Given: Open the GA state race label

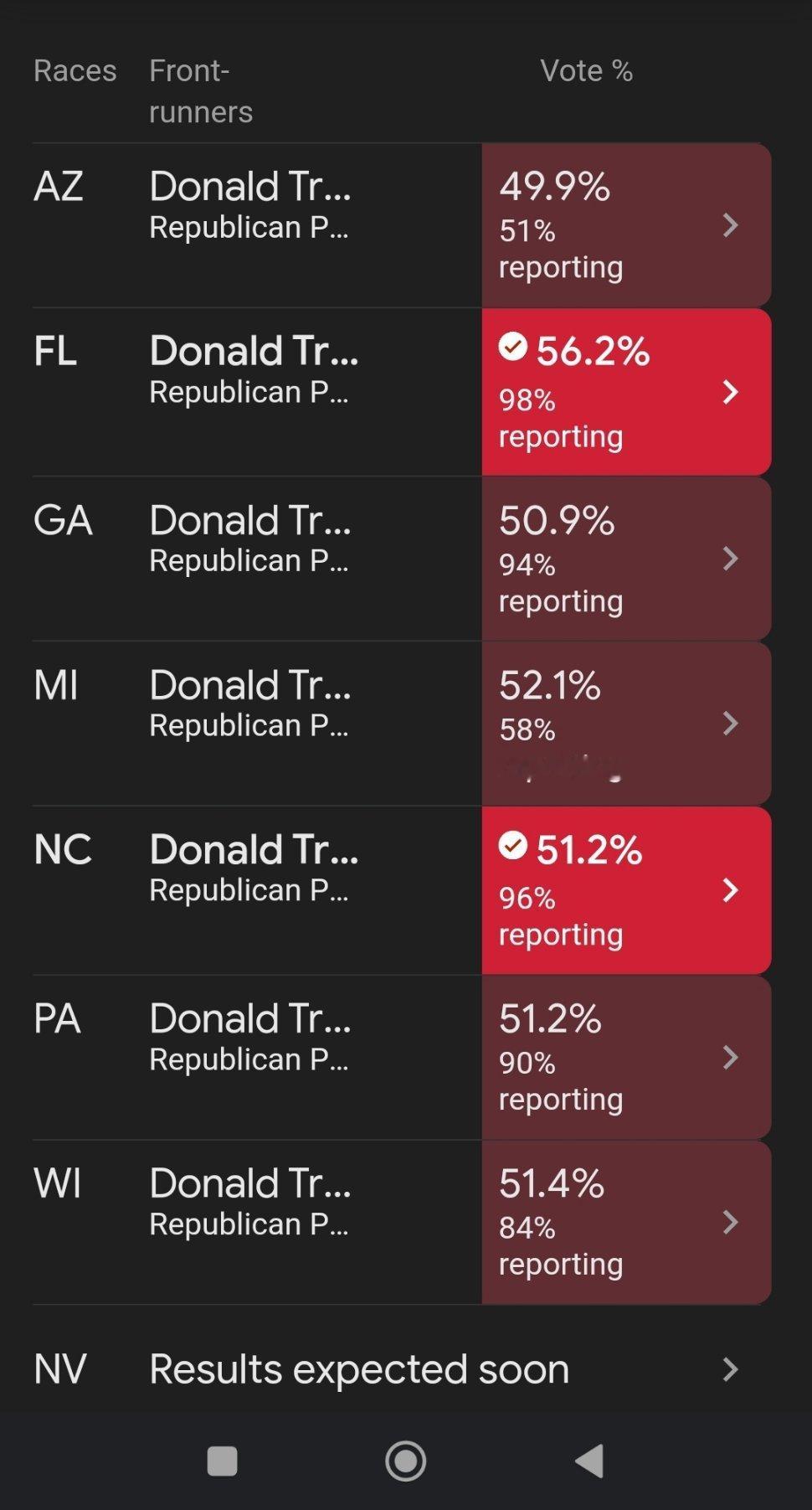Looking at the screenshot, I should tap(63, 520).
